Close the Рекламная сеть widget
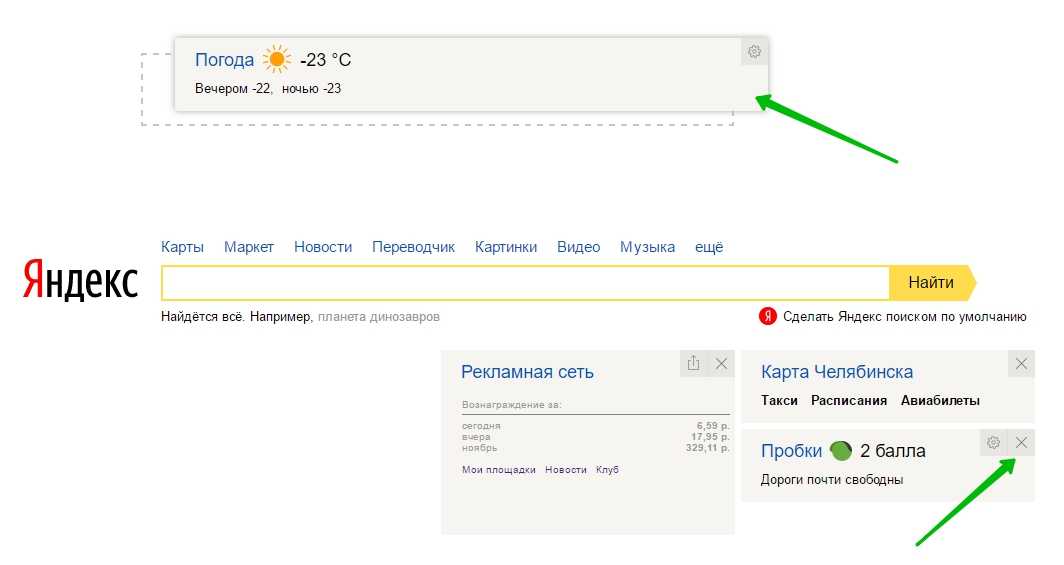 point(721,364)
